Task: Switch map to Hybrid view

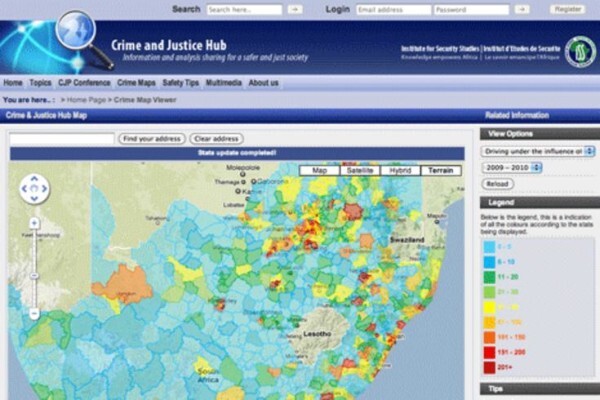Action: (400, 171)
